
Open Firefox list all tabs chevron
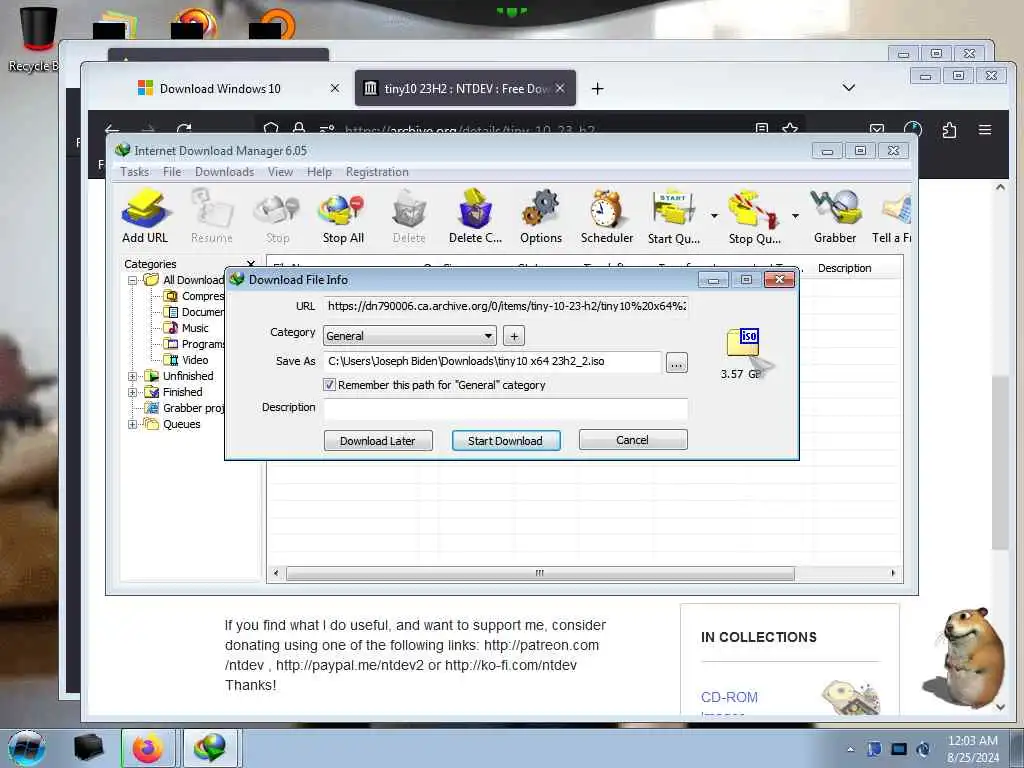[x=848, y=88]
